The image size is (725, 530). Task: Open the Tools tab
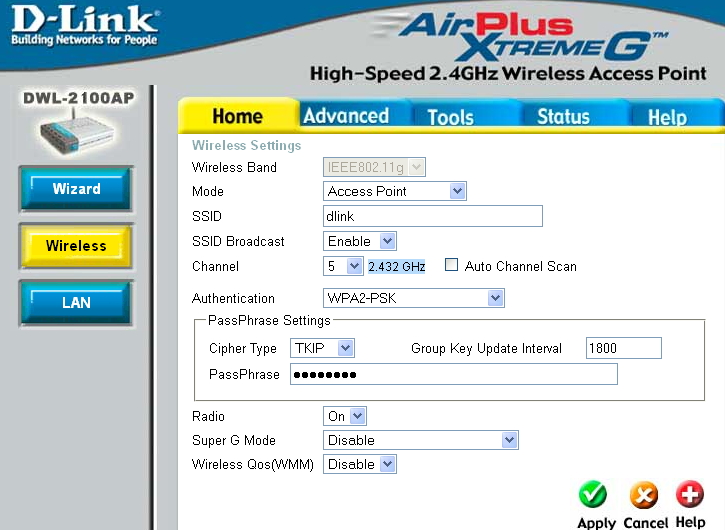(x=450, y=117)
